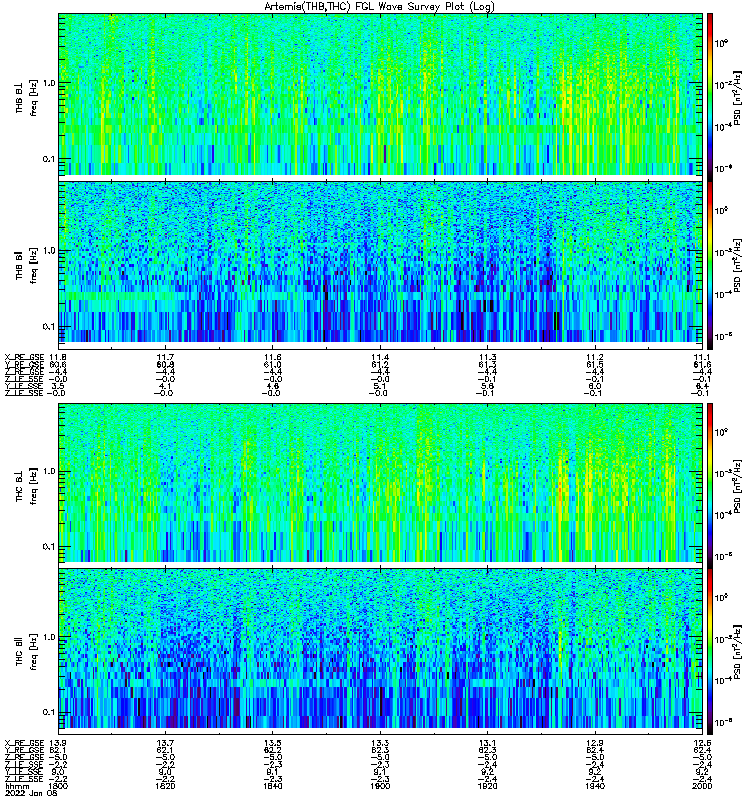Click the THC X_RE_GSE value '13.5'
Image resolution: width=750 pixels, height=800 pixels.
[272, 743]
